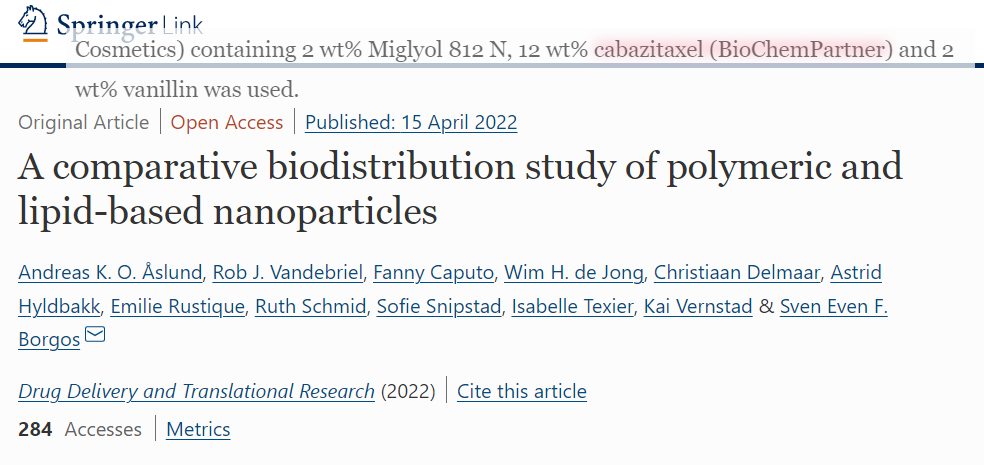Select author Fanny Caputo

pos(434,272)
